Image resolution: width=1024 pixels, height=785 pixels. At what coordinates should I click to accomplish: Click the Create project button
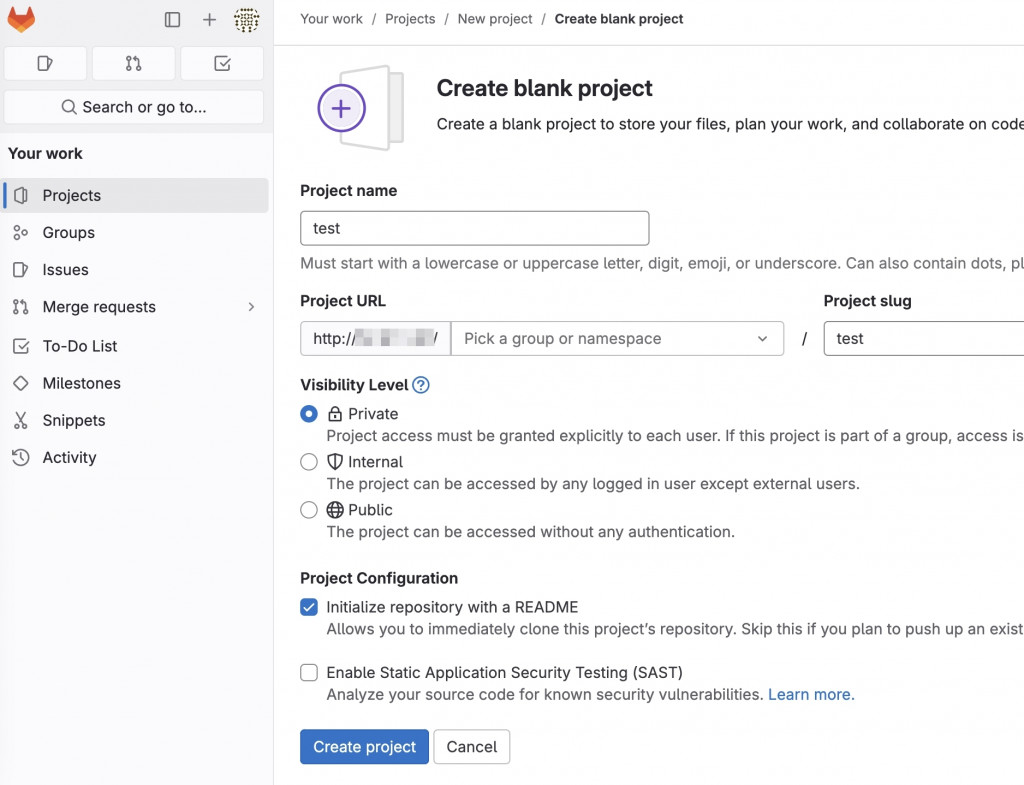(364, 747)
